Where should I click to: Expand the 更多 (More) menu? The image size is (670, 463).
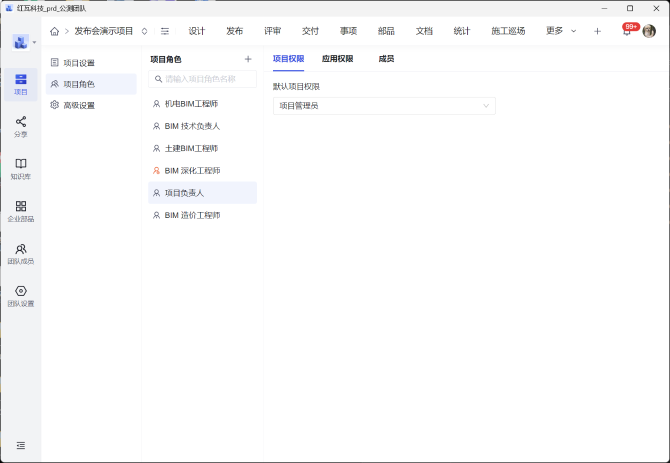tap(561, 31)
